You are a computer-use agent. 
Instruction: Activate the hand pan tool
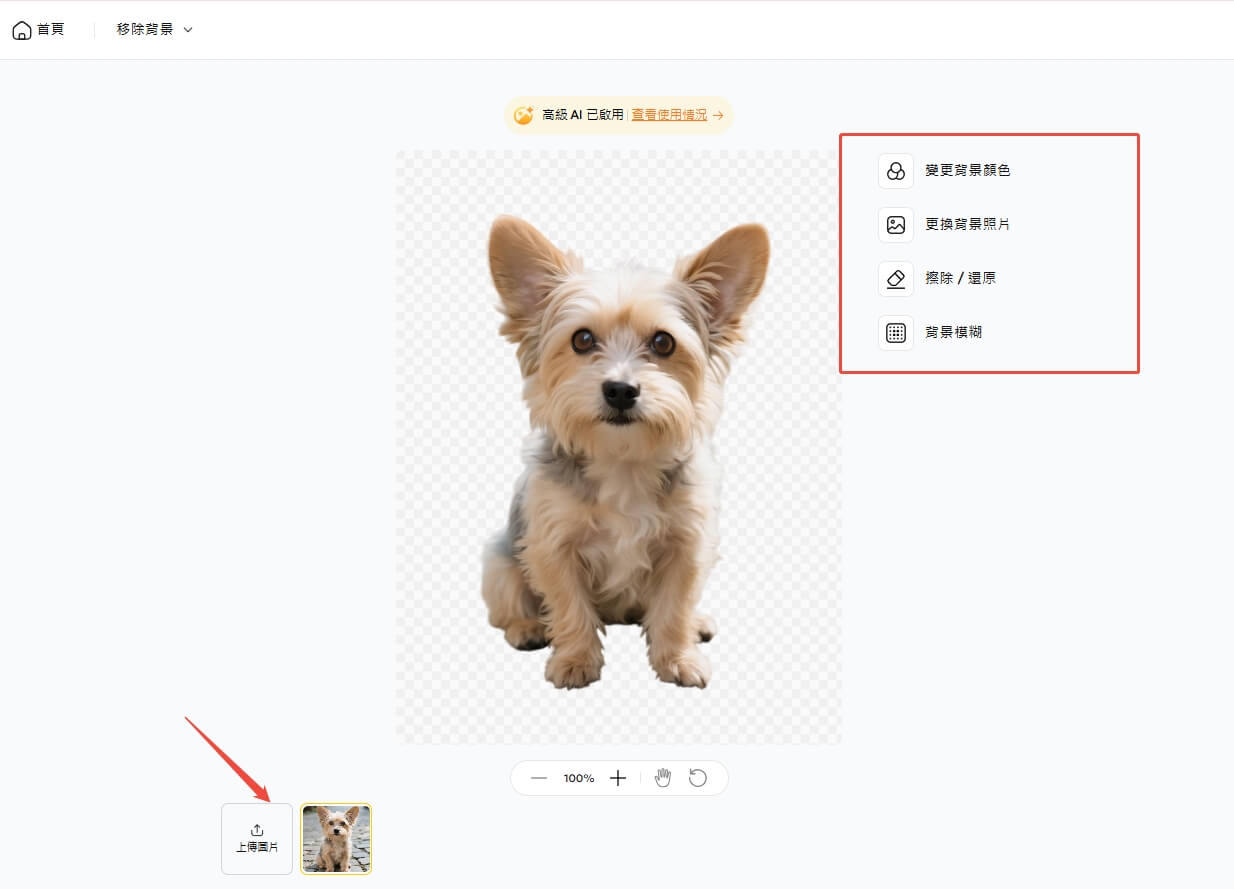(663, 778)
